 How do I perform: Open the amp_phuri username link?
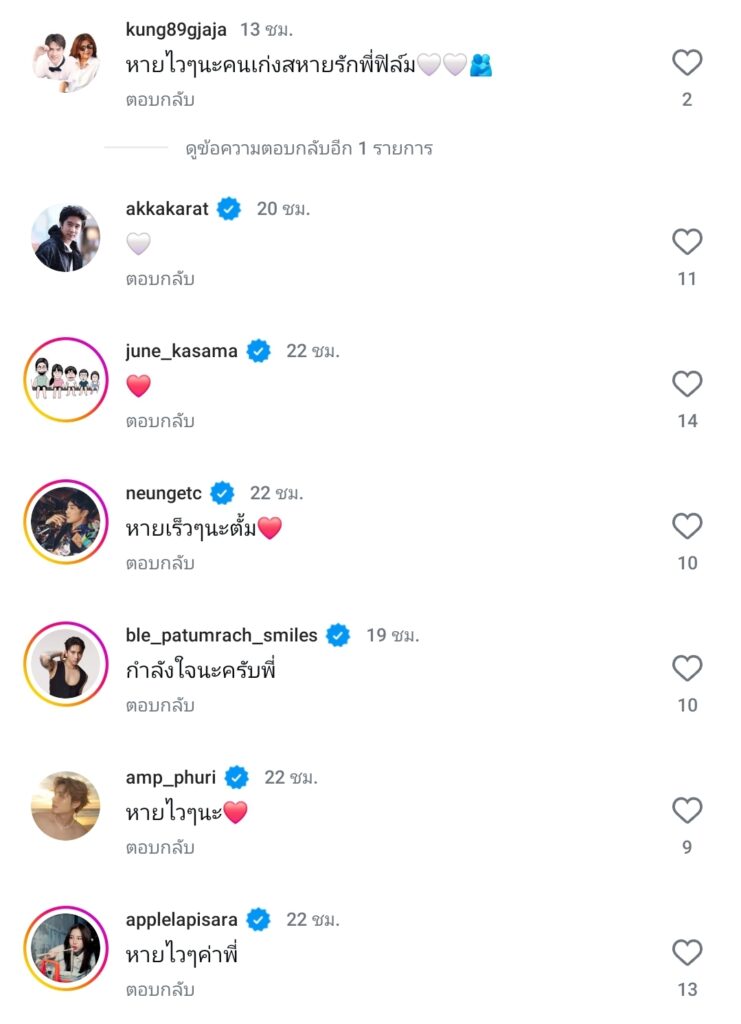pyautogui.click(x=170, y=777)
